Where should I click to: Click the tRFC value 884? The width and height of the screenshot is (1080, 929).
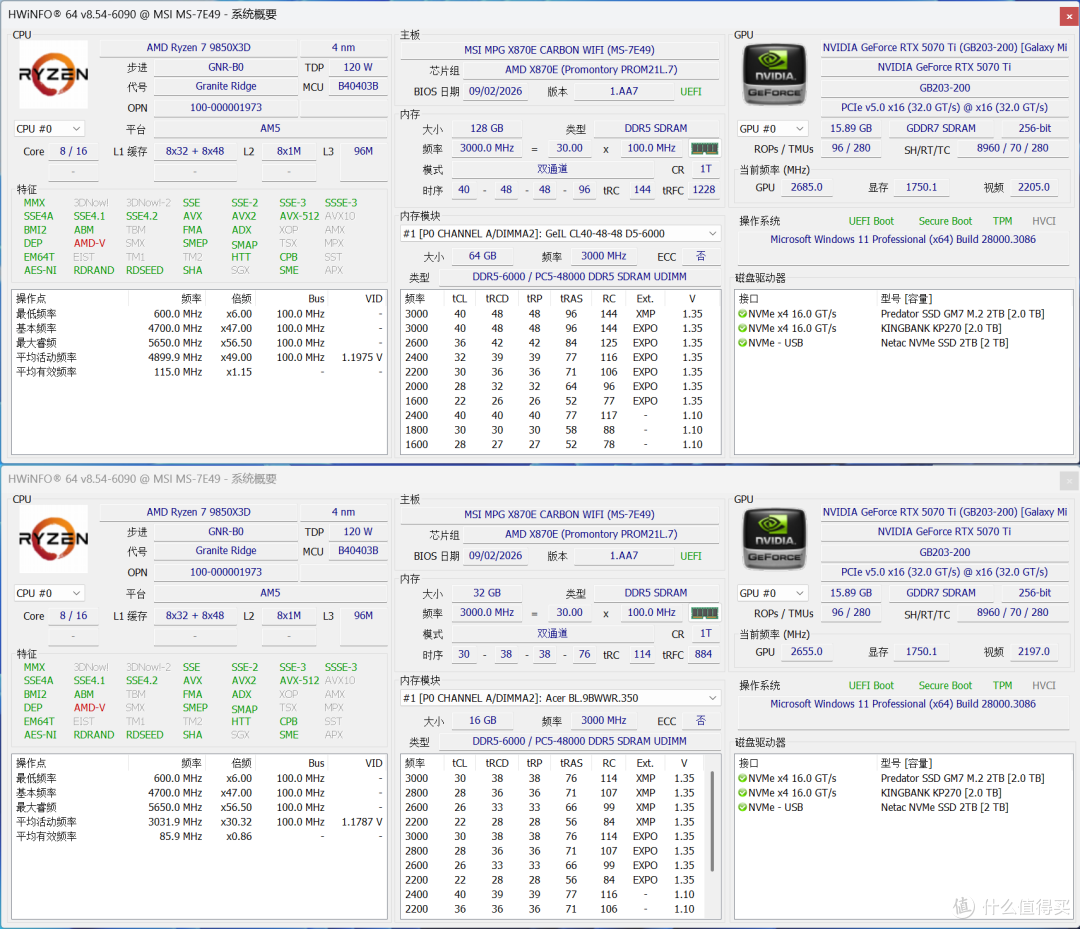pos(704,654)
